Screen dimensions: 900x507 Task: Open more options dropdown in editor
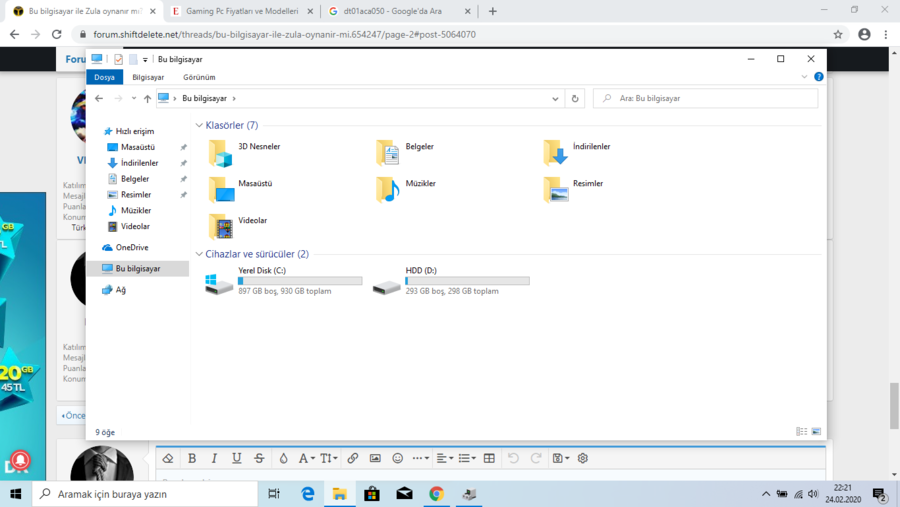(x=421, y=458)
